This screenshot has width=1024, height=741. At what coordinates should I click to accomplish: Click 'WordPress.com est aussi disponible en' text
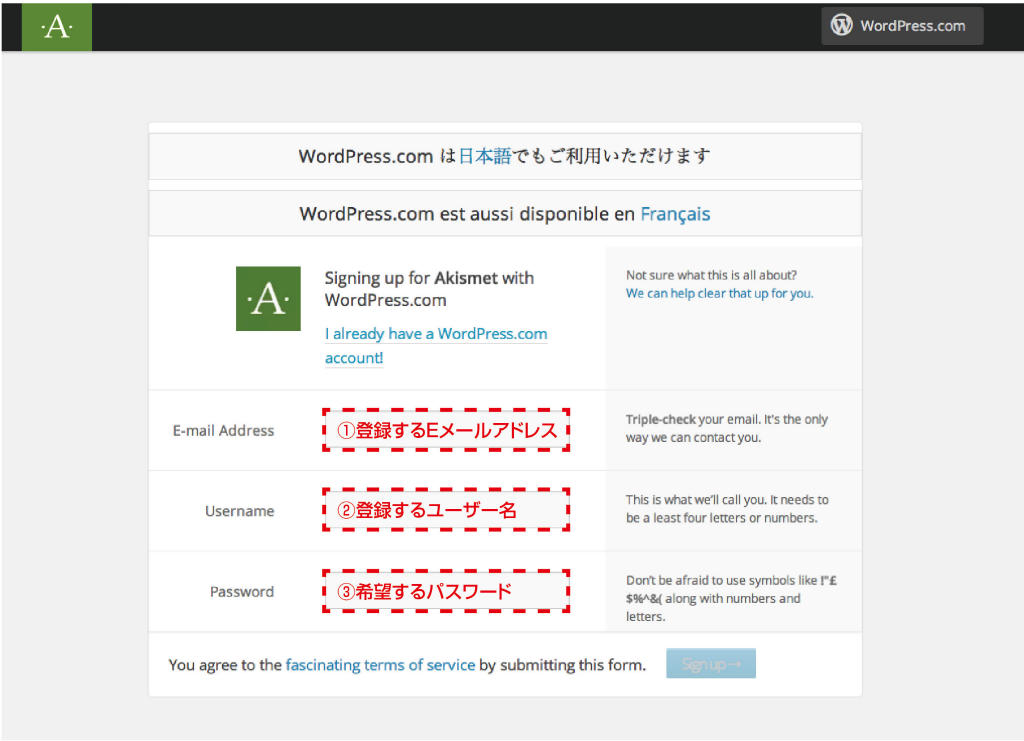pos(467,214)
